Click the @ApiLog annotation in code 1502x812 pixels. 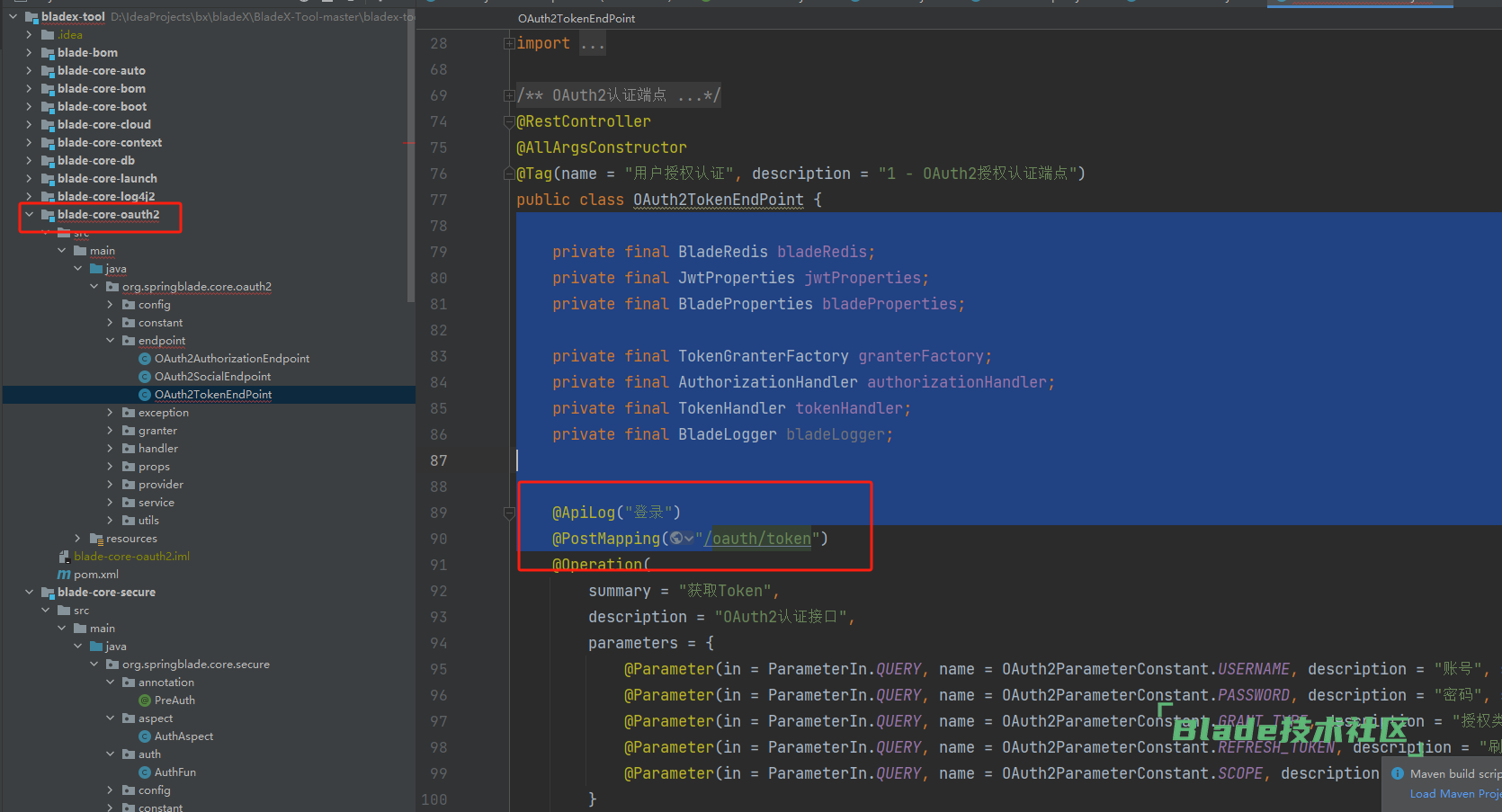click(x=584, y=513)
